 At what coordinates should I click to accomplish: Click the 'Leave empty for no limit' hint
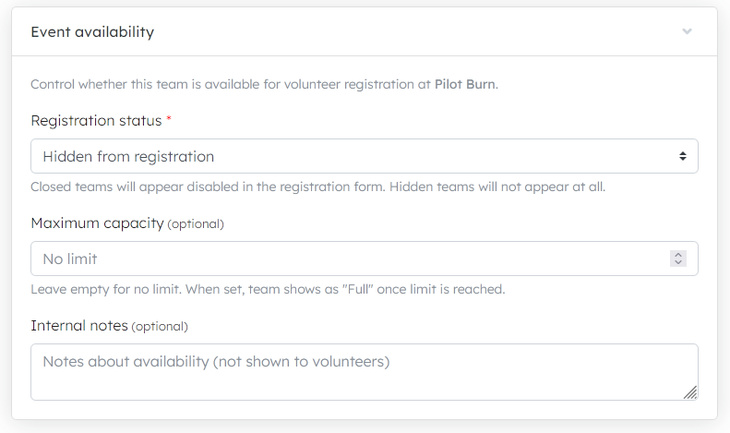pyautogui.click(x=268, y=290)
